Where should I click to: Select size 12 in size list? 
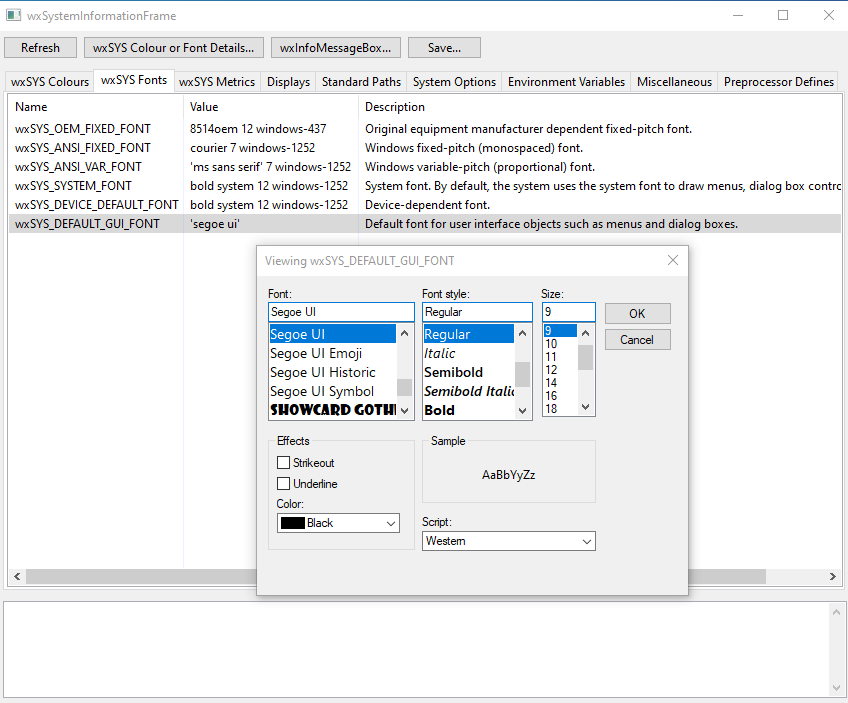560,369
